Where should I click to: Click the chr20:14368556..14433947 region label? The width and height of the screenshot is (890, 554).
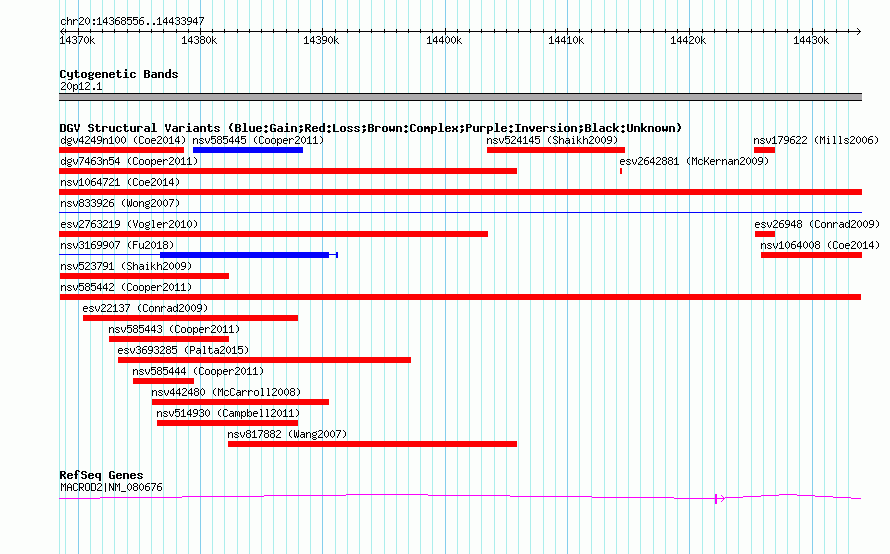tap(132, 21)
